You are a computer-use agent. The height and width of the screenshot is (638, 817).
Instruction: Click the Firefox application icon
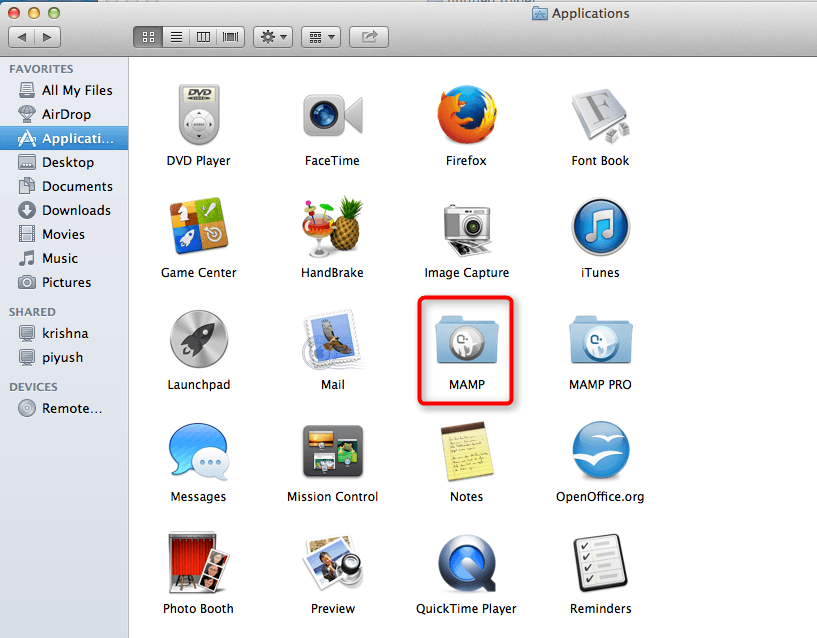tap(467, 115)
